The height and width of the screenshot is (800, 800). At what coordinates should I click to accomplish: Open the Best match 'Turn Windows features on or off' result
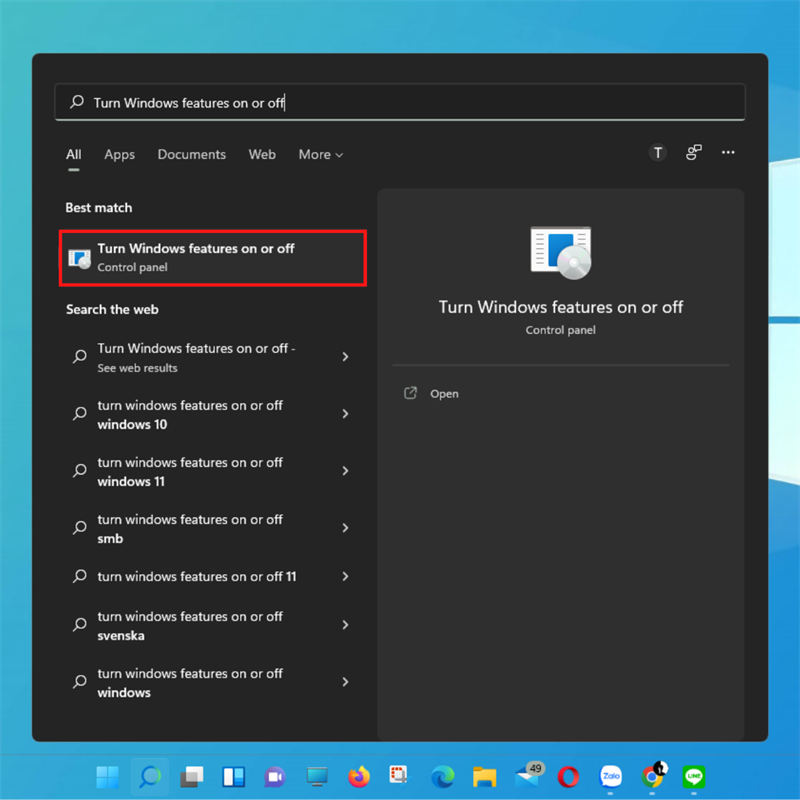(213, 258)
